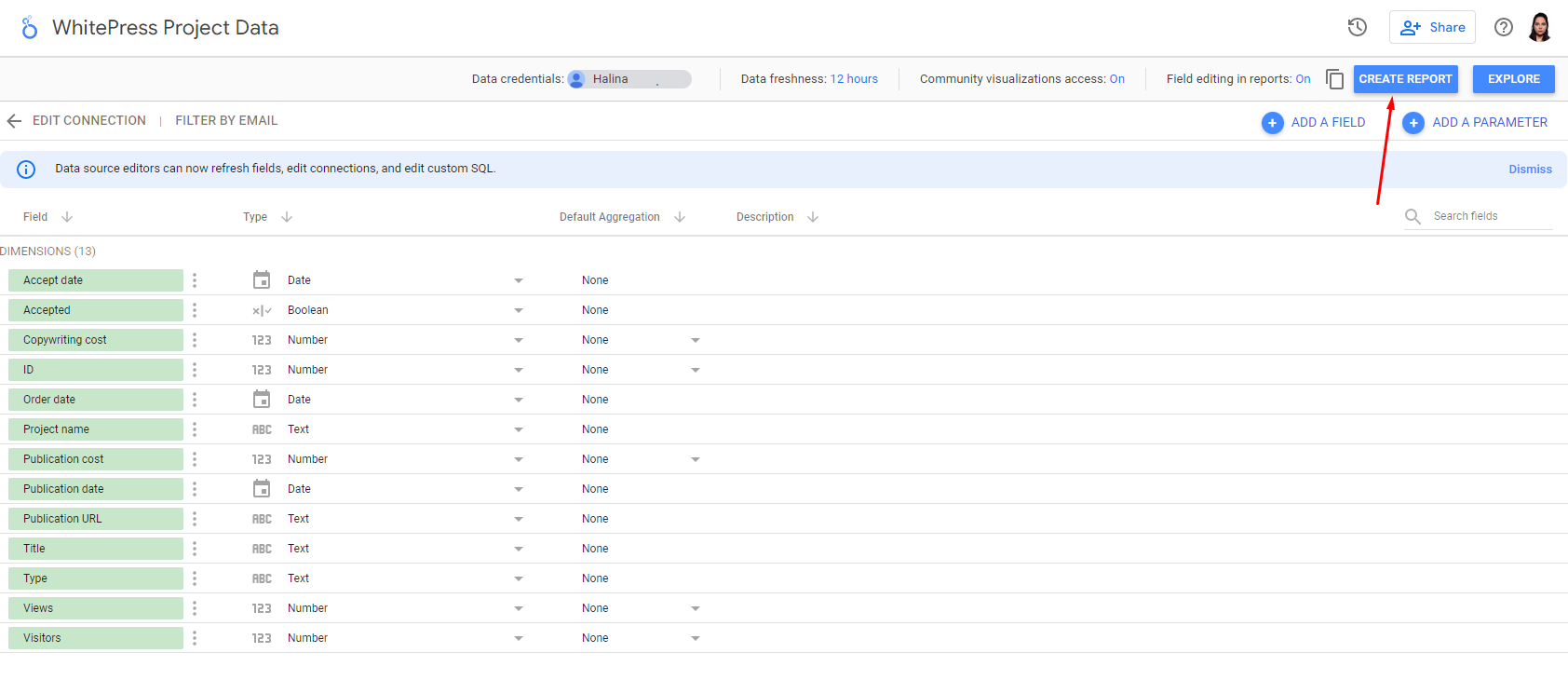Screen dimensions: 1568x680
Task: Click the copy data source icon
Action: click(x=1334, y=79)
